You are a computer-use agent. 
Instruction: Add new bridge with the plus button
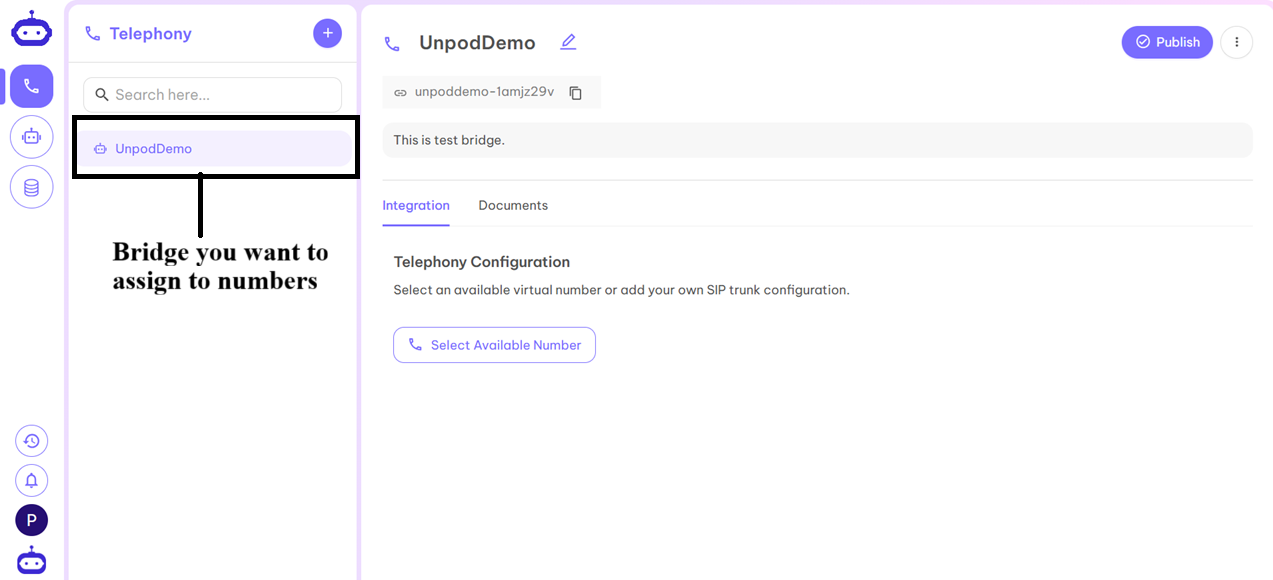click(327, 33)
